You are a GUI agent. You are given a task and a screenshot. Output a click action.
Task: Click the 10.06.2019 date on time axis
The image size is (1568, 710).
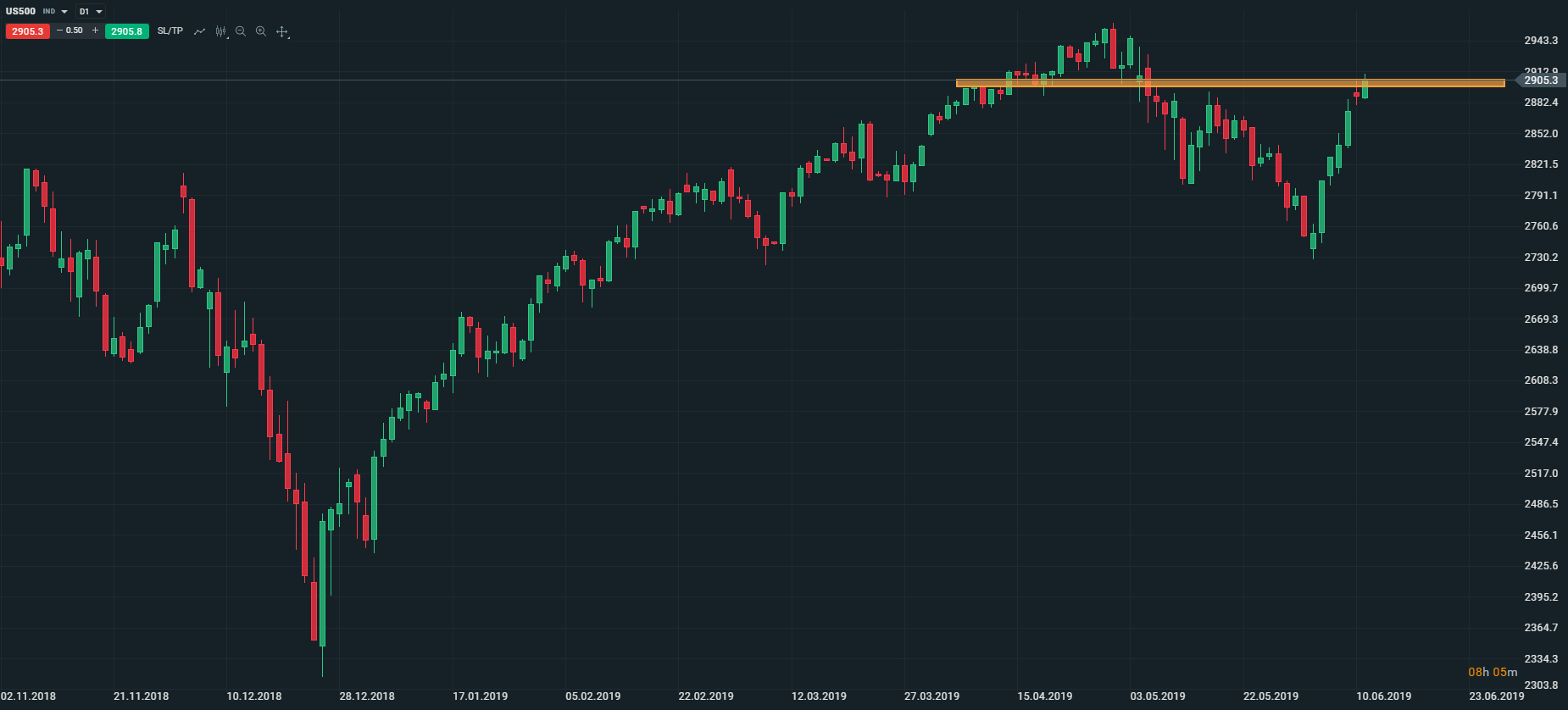click(x=1383, y=696)
